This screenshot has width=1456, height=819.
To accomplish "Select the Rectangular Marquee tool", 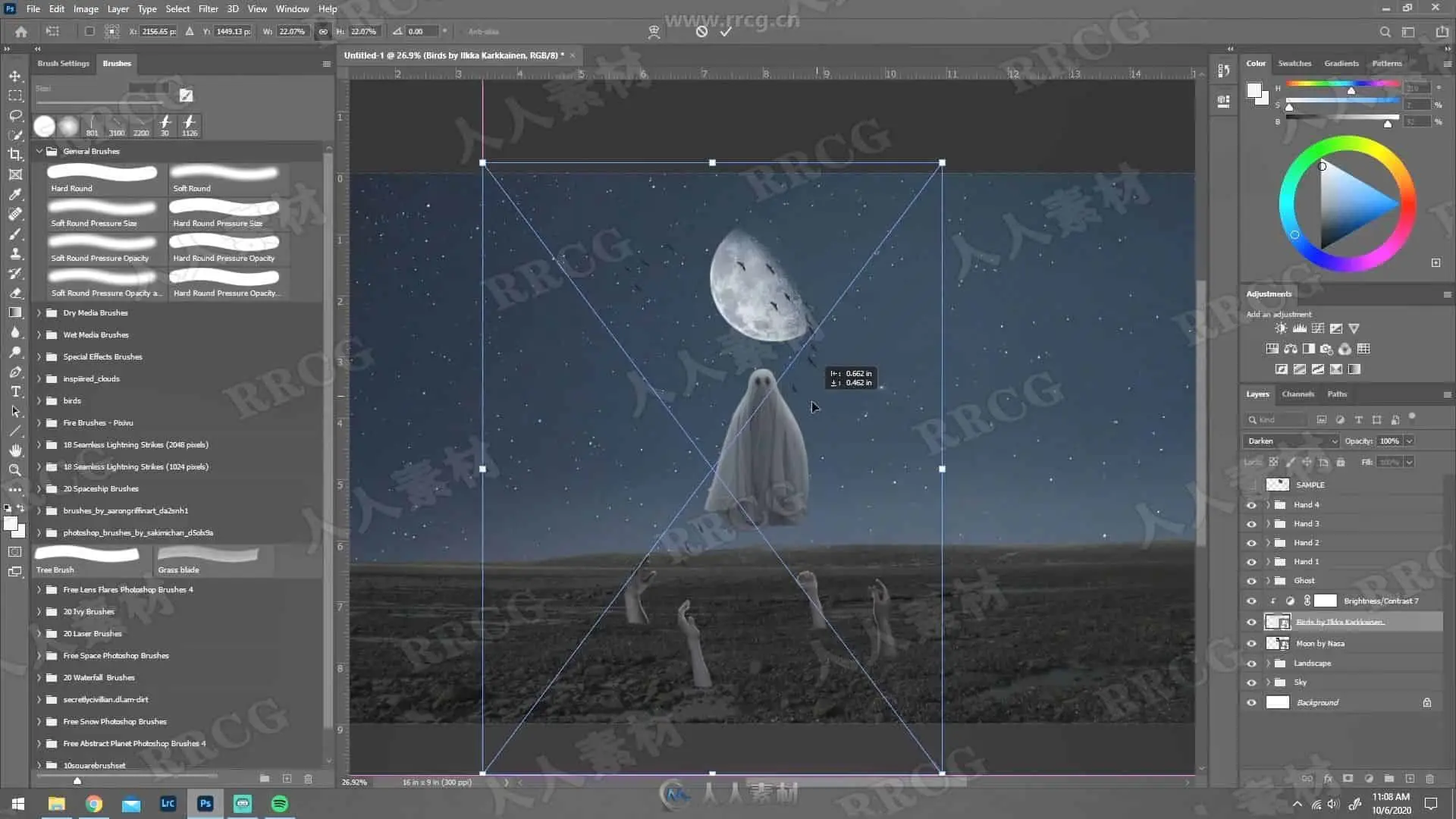I will coord(15,96).
